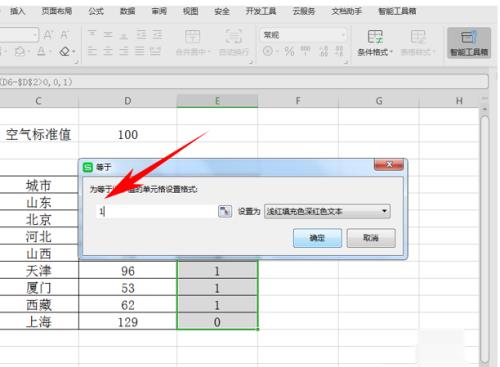Click the decrease indent icon
This screenshot has height=367, width=500.
coord(141,34)
